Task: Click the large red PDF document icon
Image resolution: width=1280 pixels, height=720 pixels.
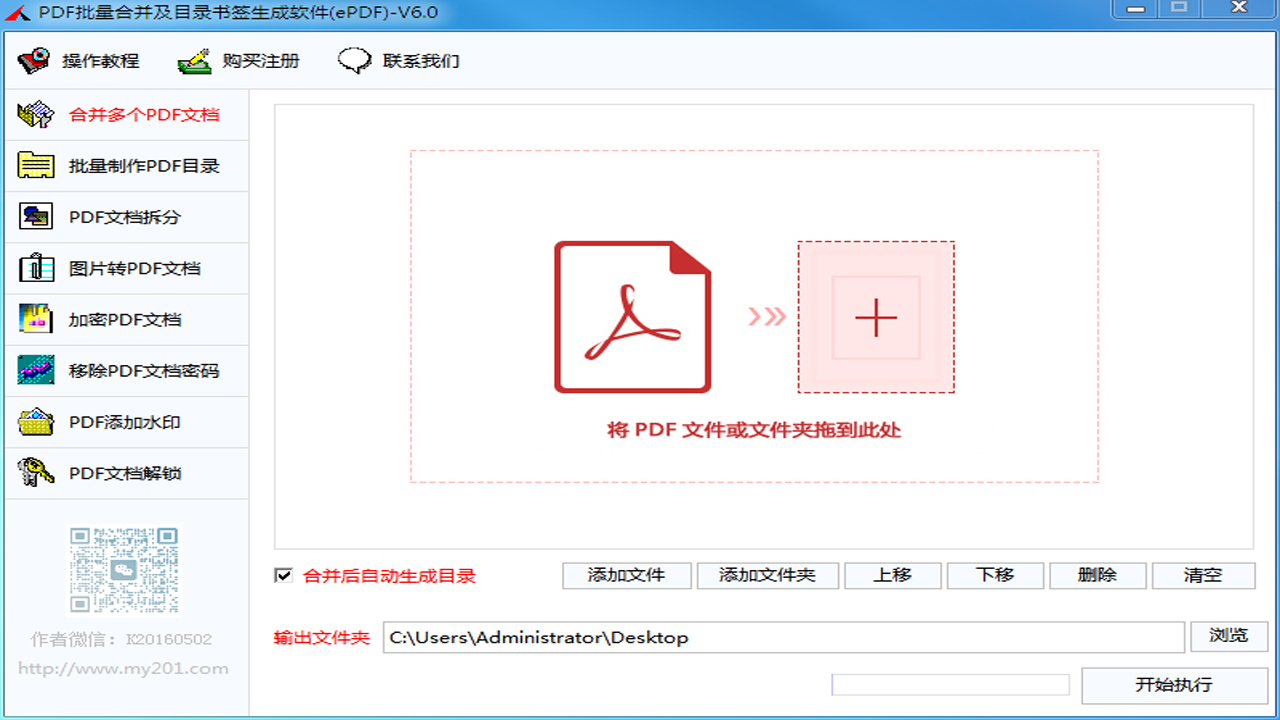Action: (633, 317)
